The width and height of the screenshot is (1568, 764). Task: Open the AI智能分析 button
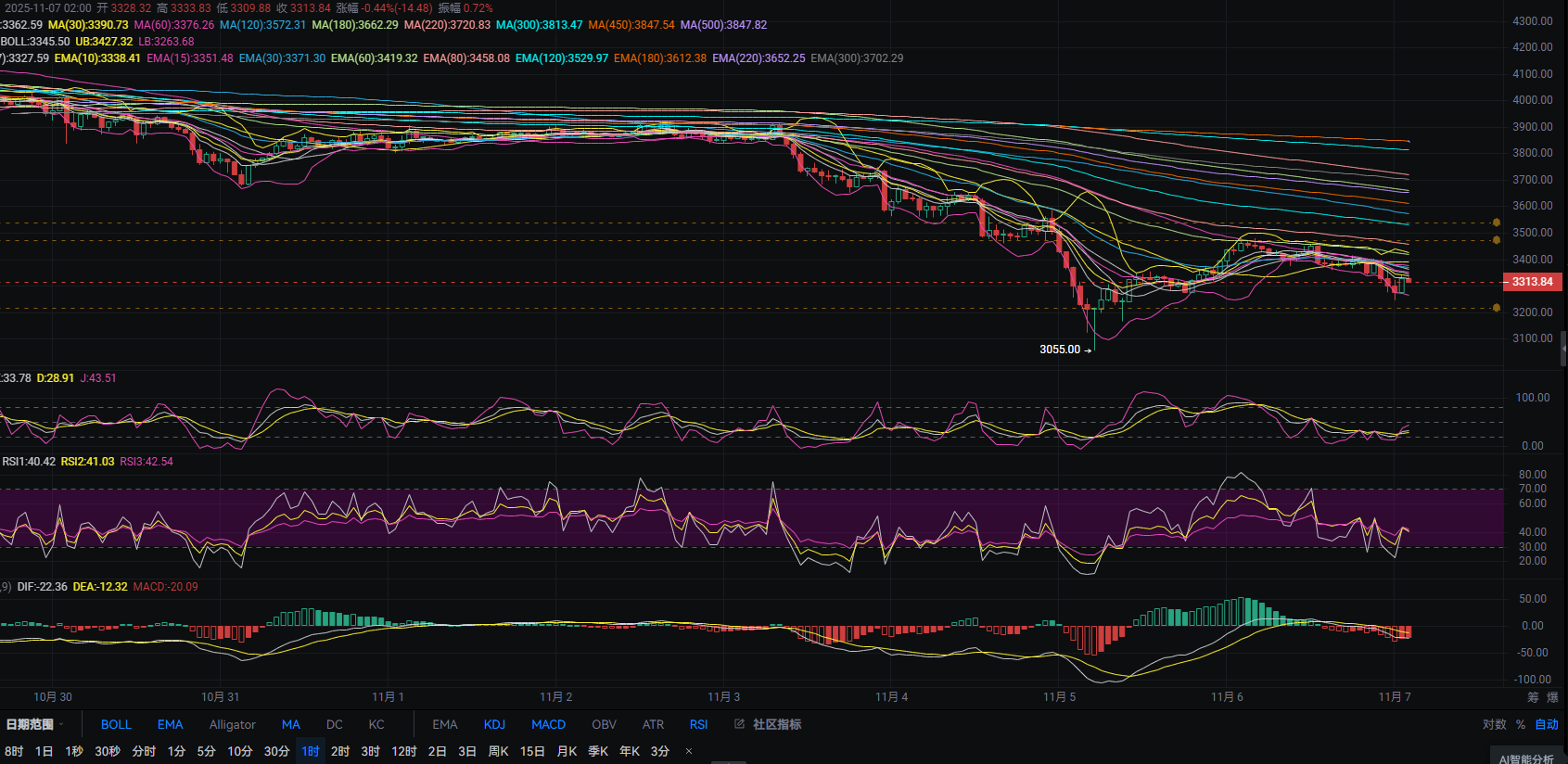1526,758
